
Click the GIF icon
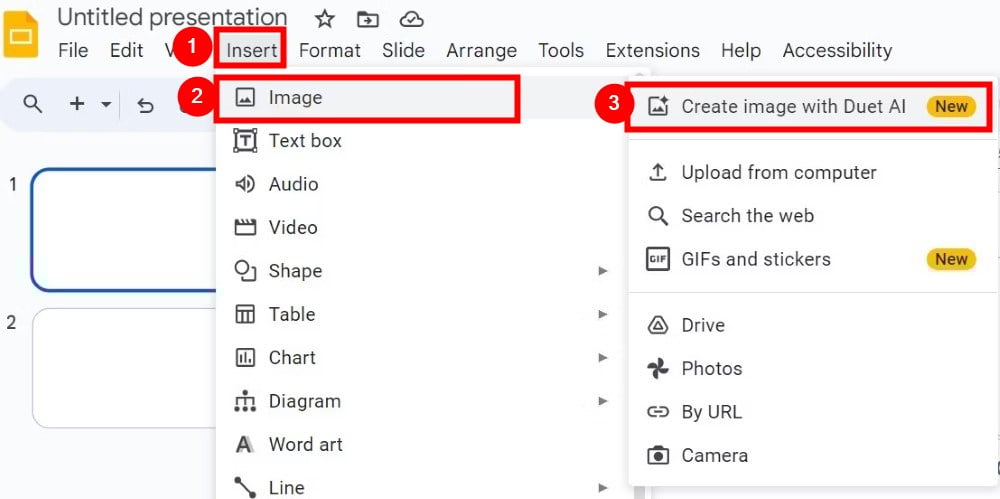pyautogui.click(x=658, y=259)
